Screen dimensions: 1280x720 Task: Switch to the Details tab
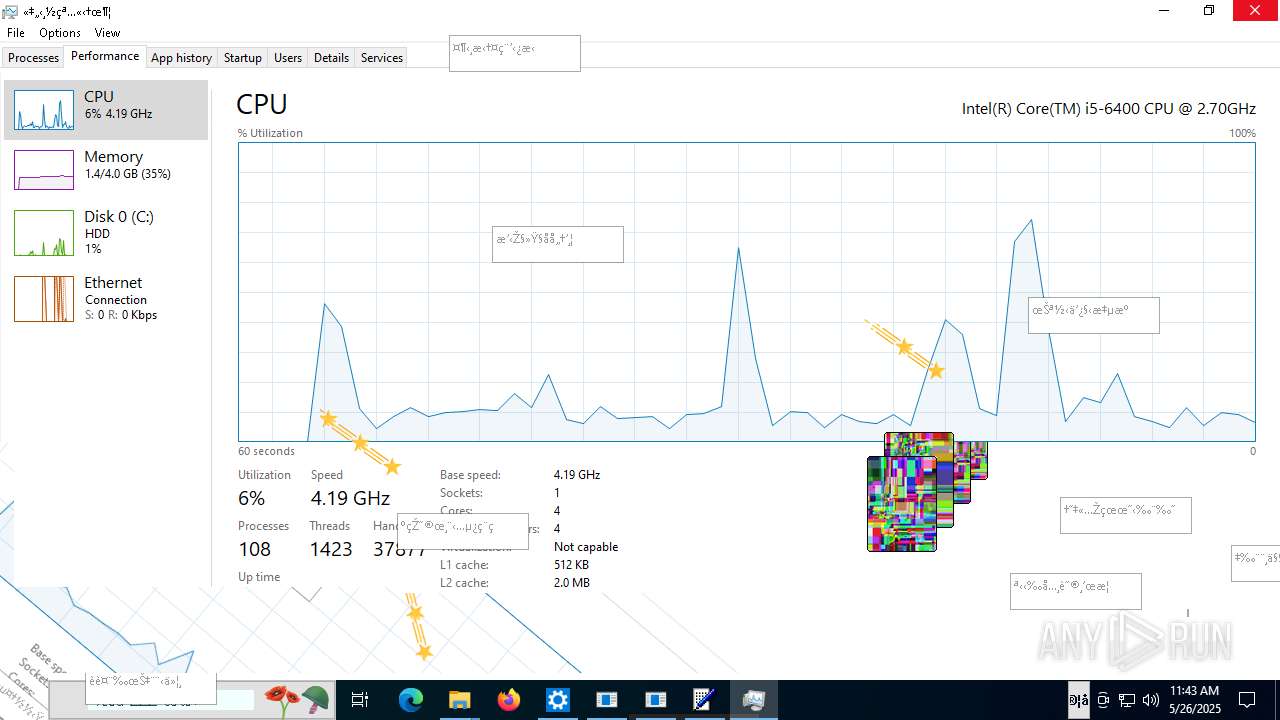pos(331,58)
